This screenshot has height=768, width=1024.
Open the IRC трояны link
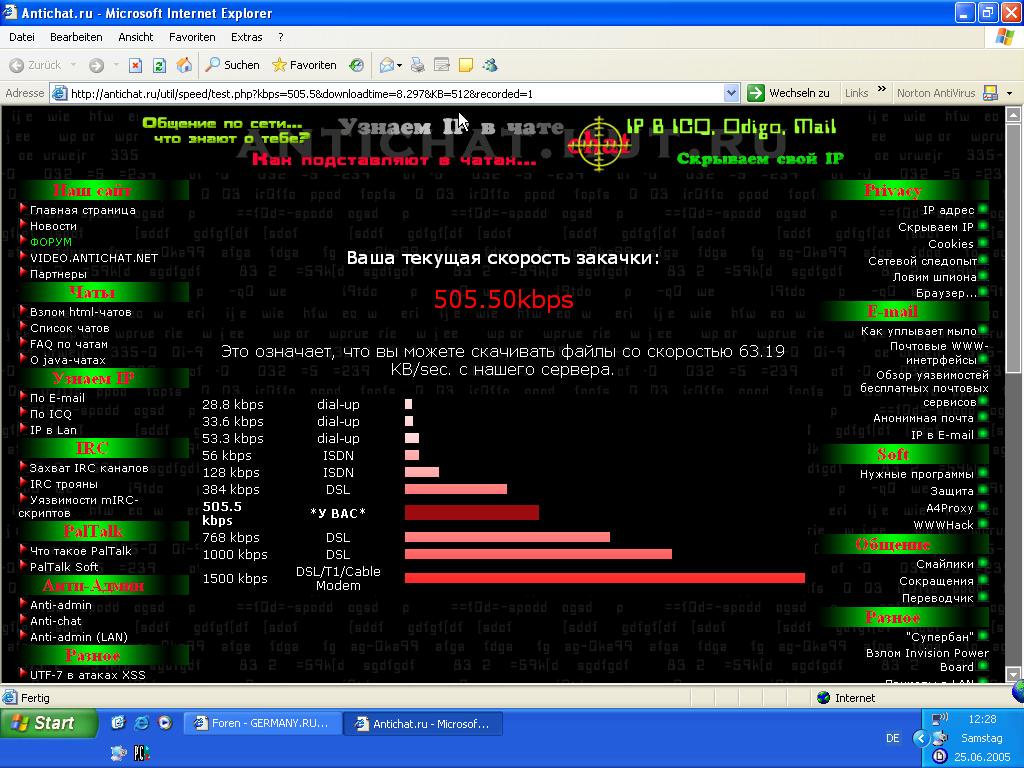tap(64, 484)
